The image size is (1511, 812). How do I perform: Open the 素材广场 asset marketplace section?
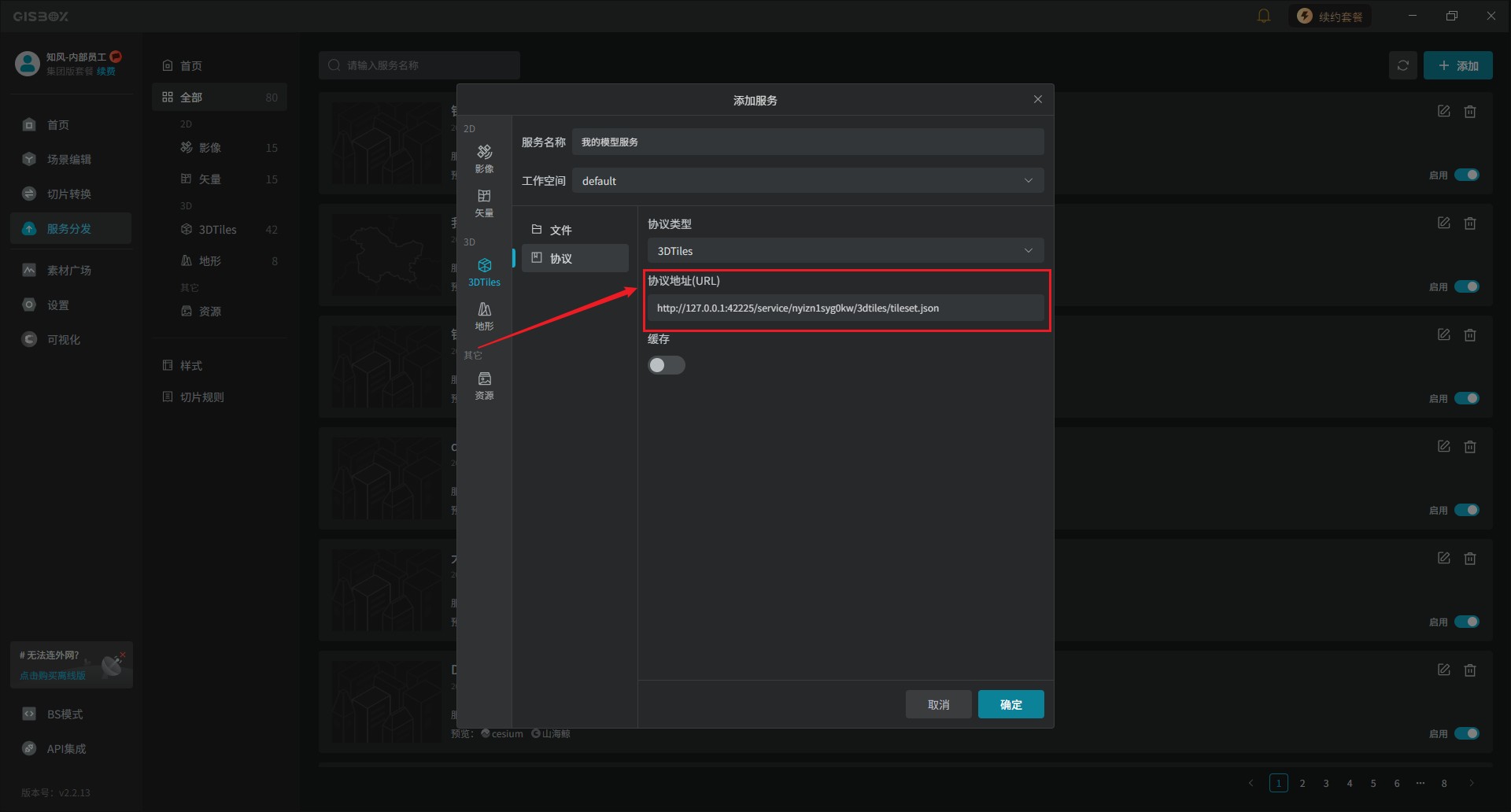point(71,270)
